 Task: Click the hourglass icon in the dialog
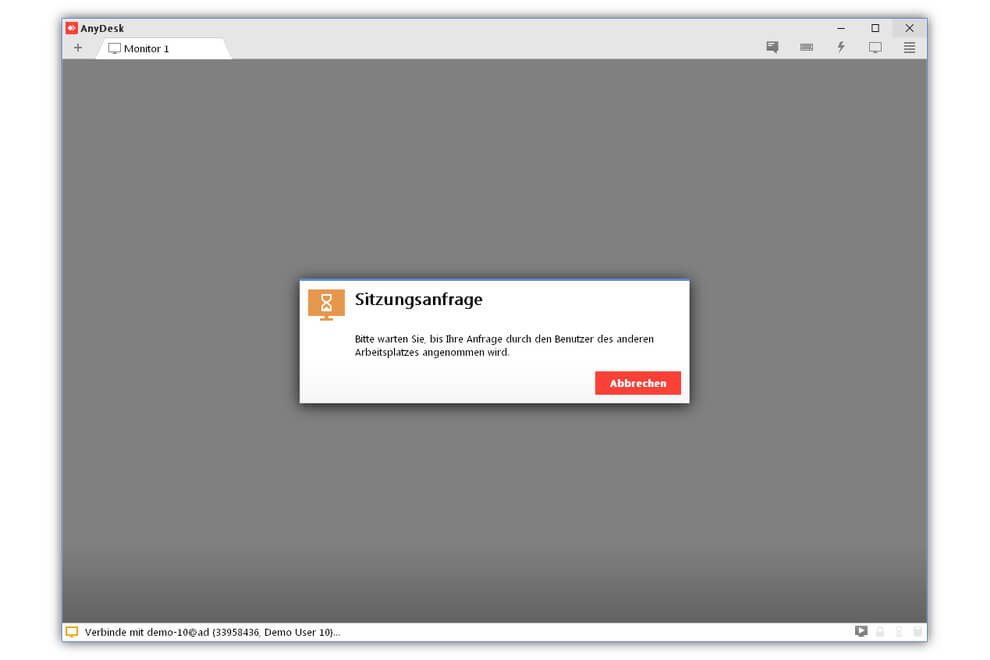click(x=326, y=304)
